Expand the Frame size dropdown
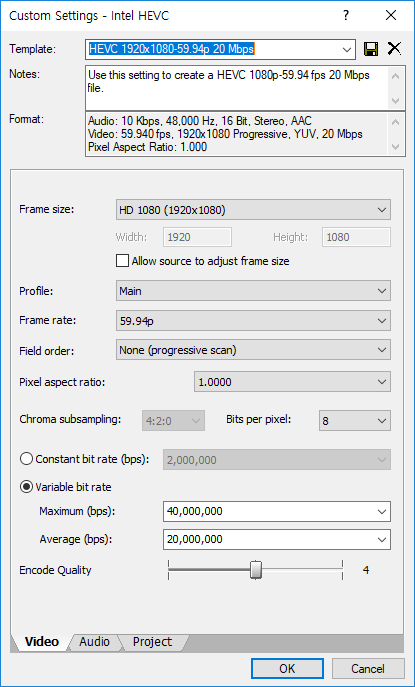Image resolution: width=415 pixels, height=687 pixels. [253, 211]
